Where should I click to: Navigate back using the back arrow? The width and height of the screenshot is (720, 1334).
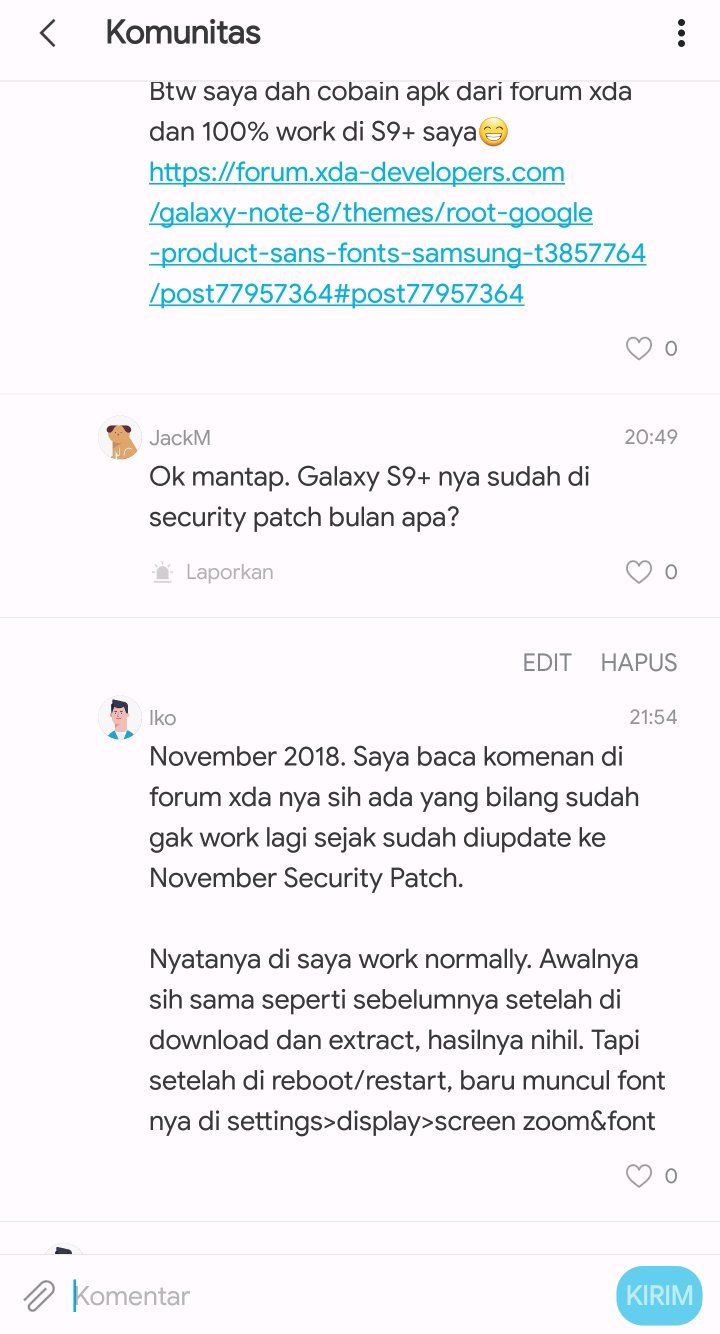pos(48,33)
